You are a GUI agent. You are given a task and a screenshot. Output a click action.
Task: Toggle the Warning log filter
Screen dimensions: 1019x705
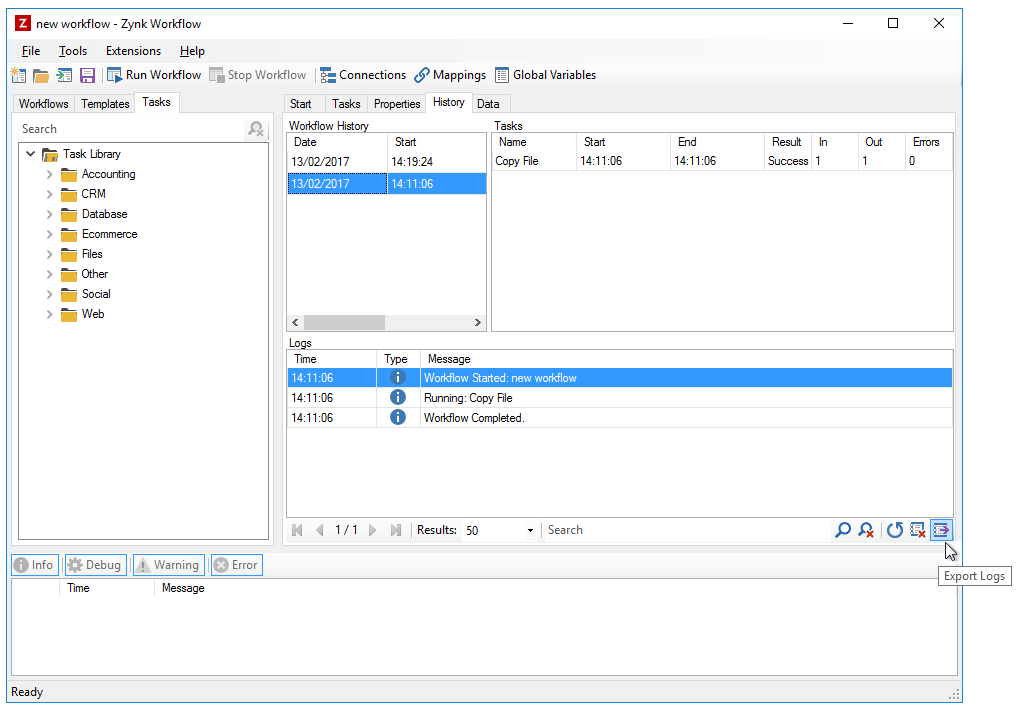[168, 565]
